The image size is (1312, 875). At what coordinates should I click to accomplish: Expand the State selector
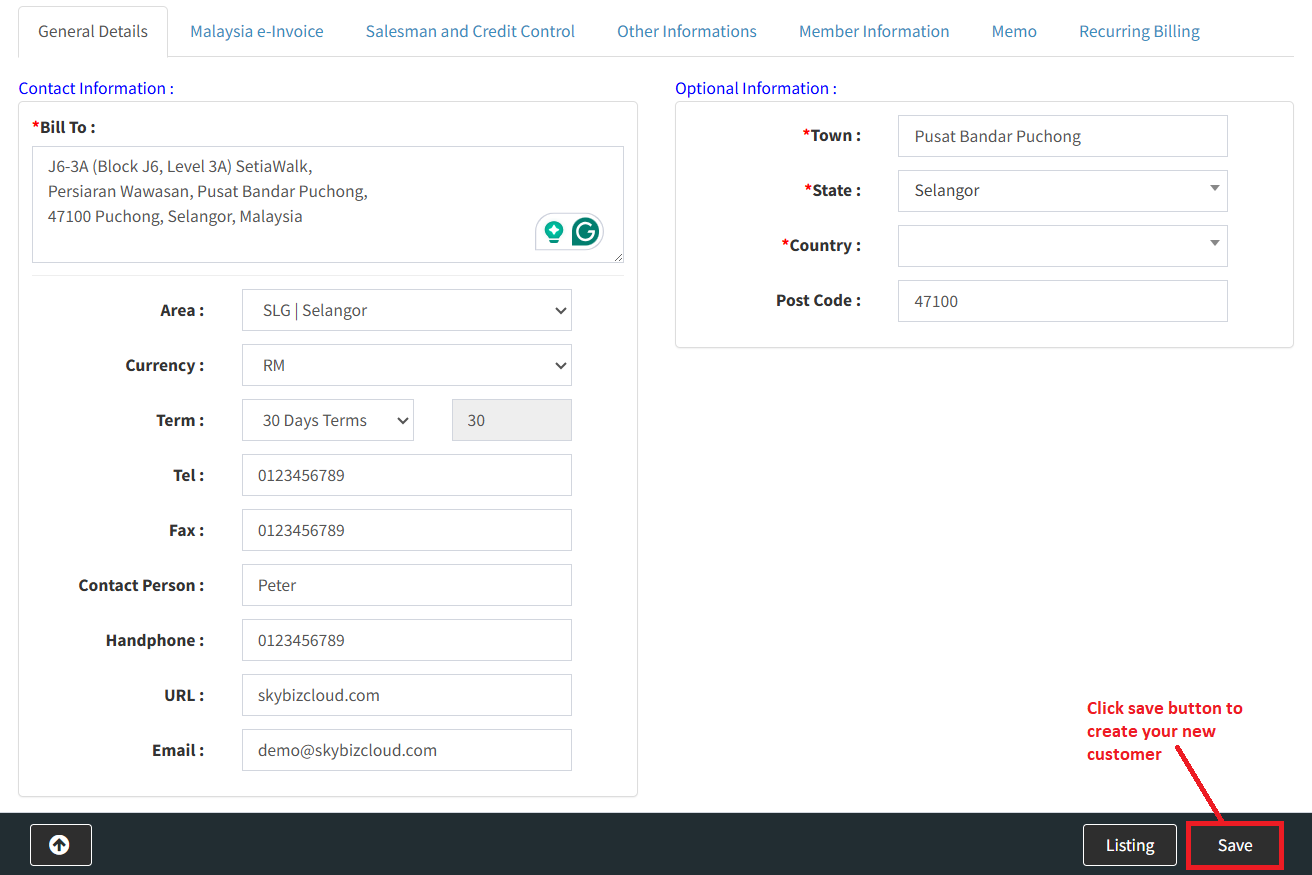1062,190
